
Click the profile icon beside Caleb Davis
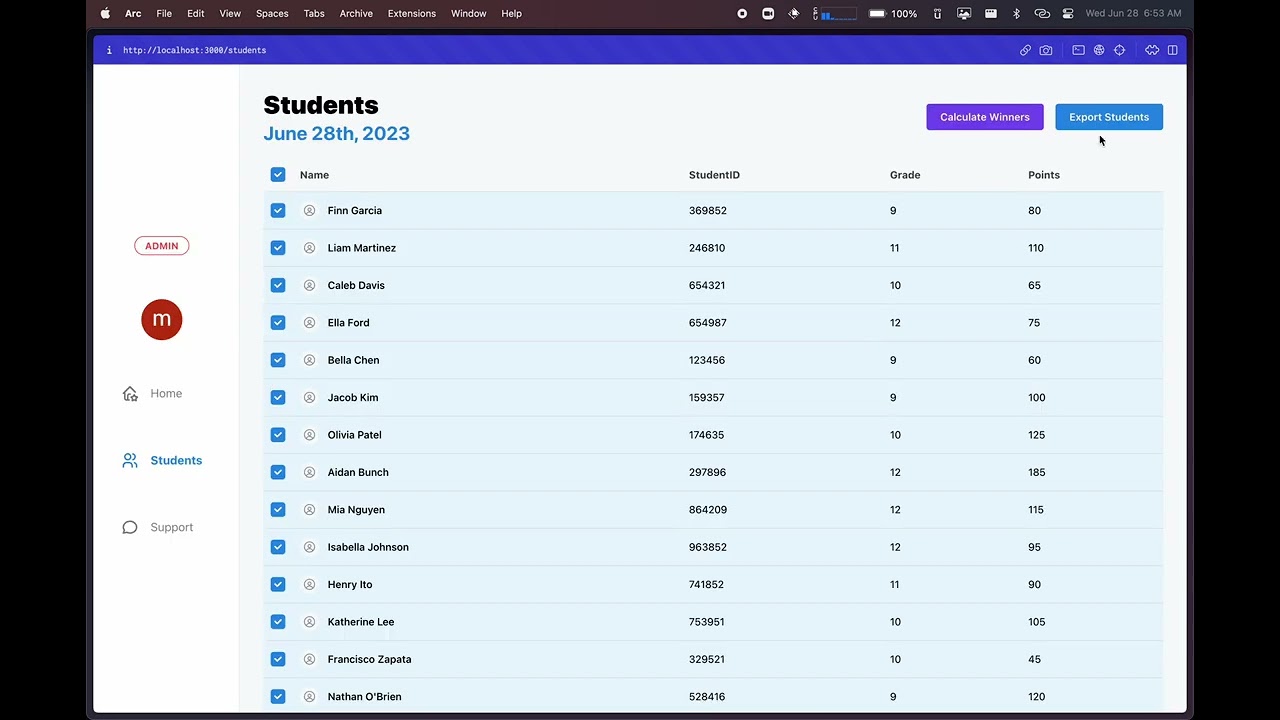pos(309,285)
